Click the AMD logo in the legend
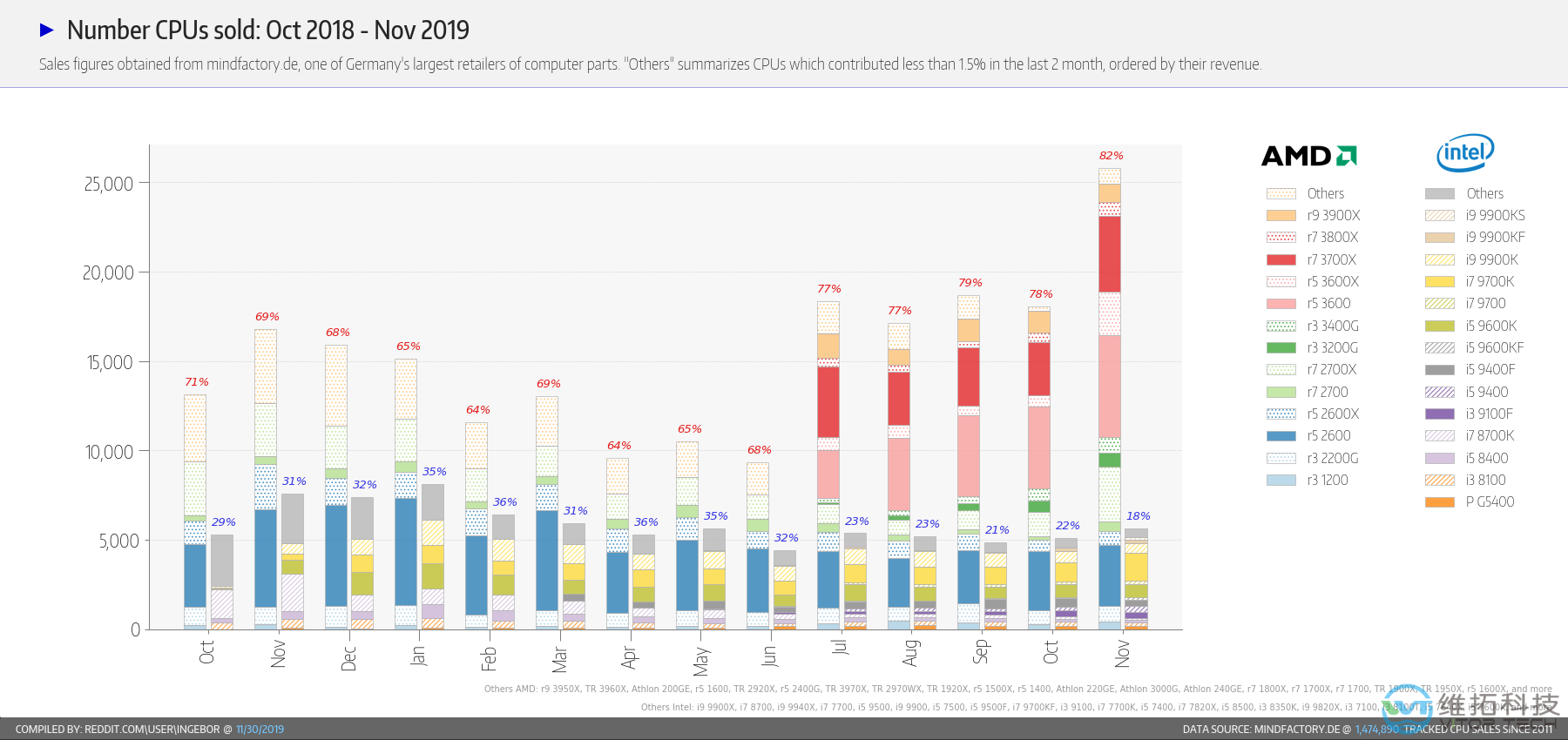Image resolution: width=1568 pixels, height=740 pixels. click(x=1309, y=156)
